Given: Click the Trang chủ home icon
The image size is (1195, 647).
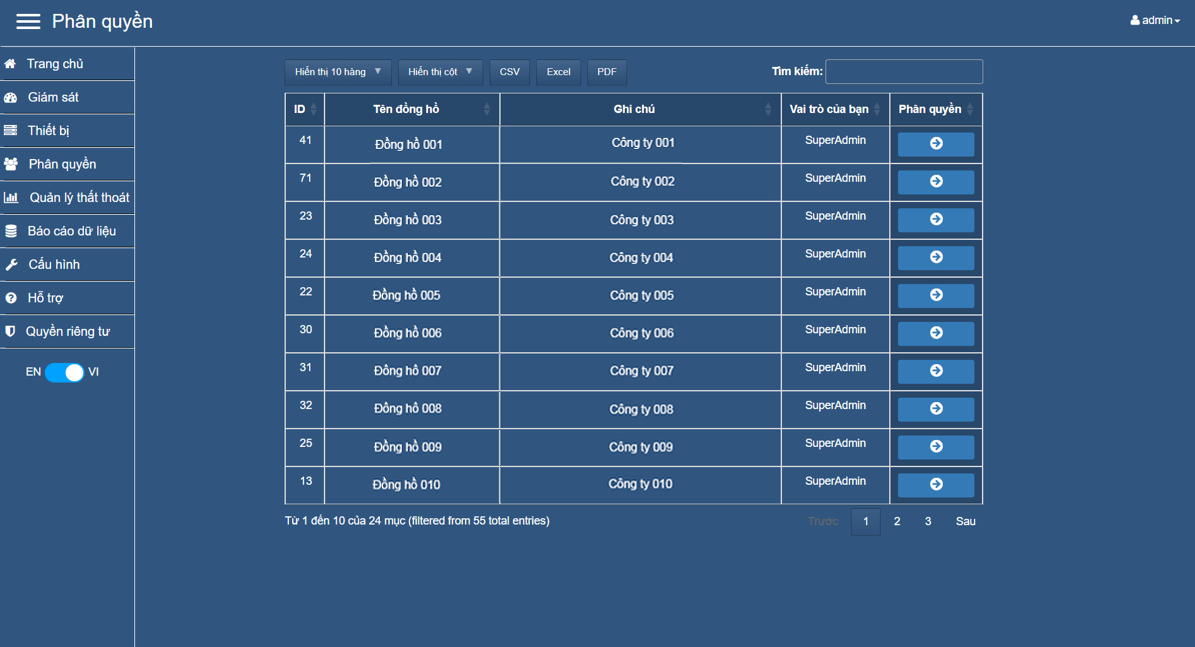Looking at the screenshot, I should point(11,64).
